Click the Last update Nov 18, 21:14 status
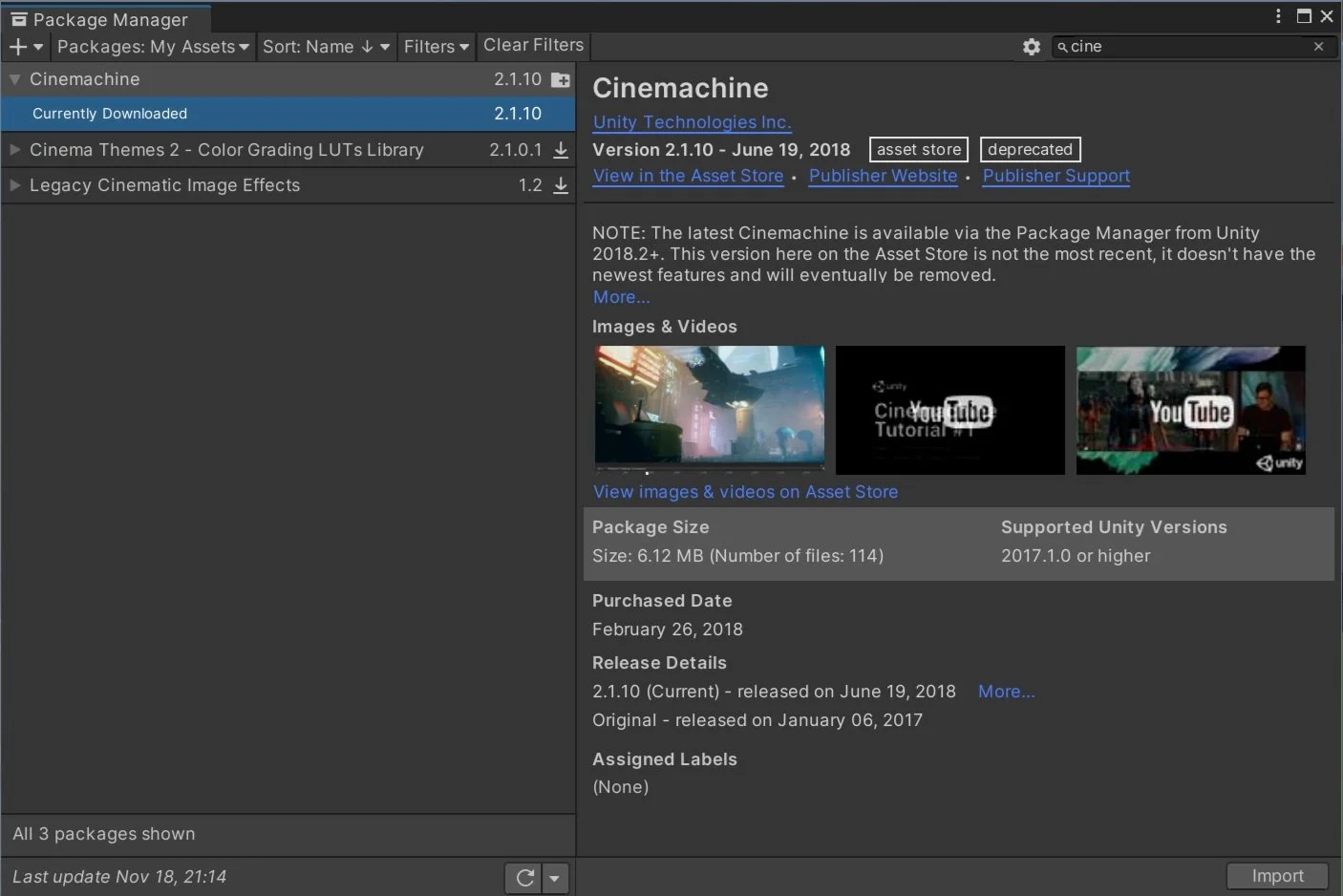 coord(119,877)
